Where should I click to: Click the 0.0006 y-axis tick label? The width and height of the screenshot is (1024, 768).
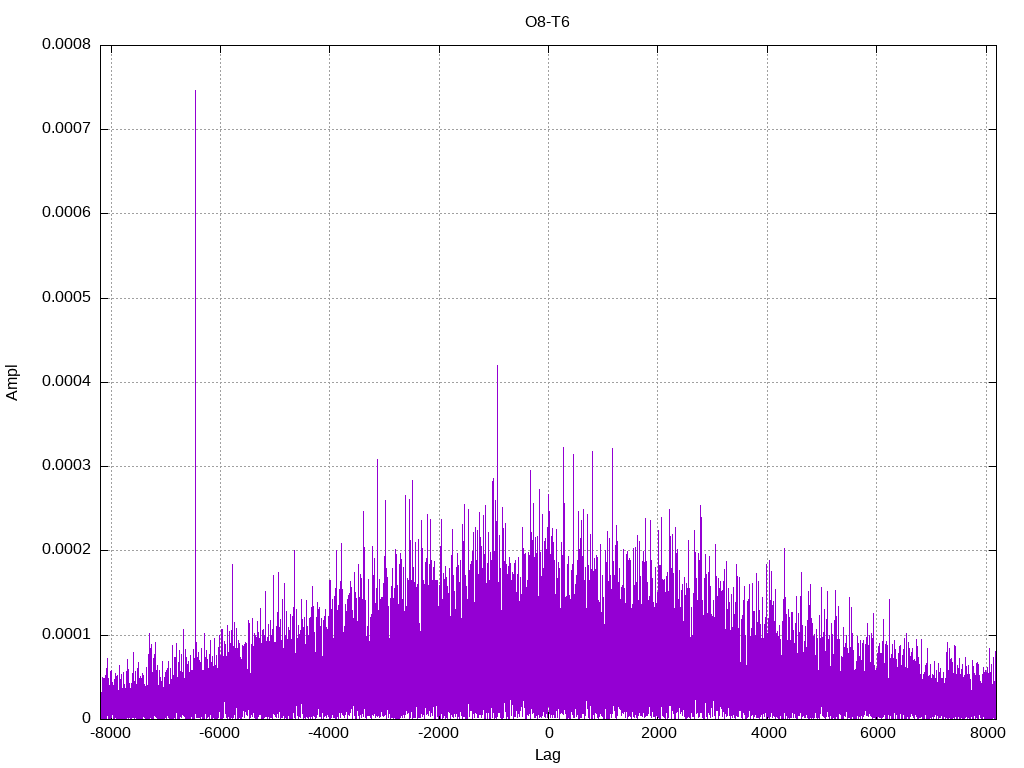coord(66,213)
